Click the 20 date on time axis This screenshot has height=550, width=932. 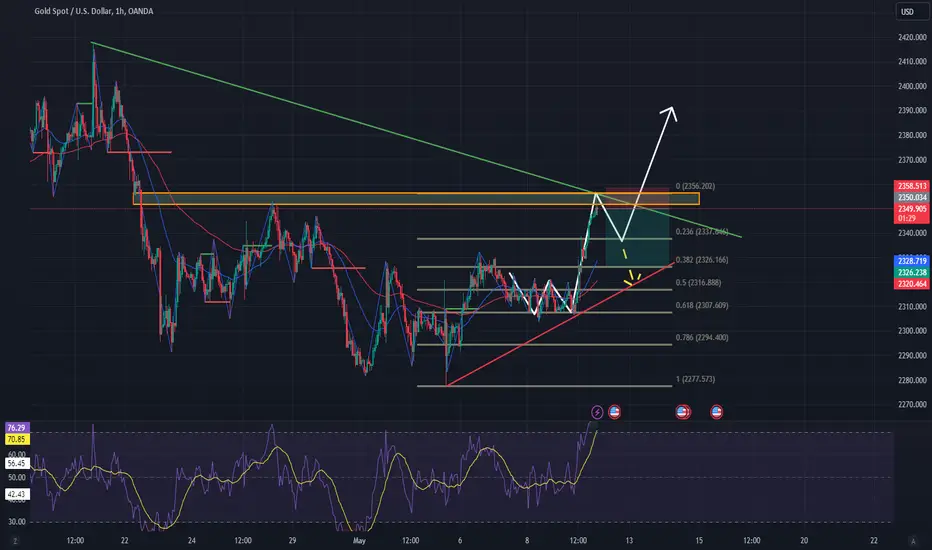pos(804,540)
